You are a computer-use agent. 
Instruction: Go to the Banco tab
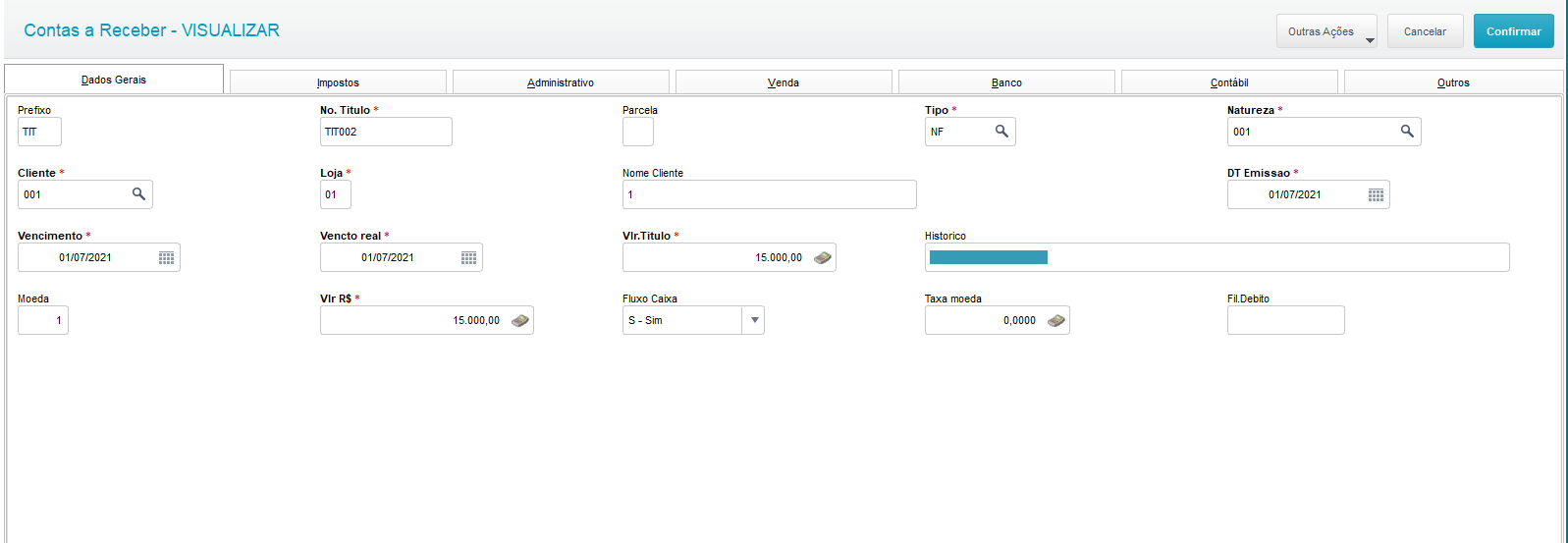point(1006,82)
